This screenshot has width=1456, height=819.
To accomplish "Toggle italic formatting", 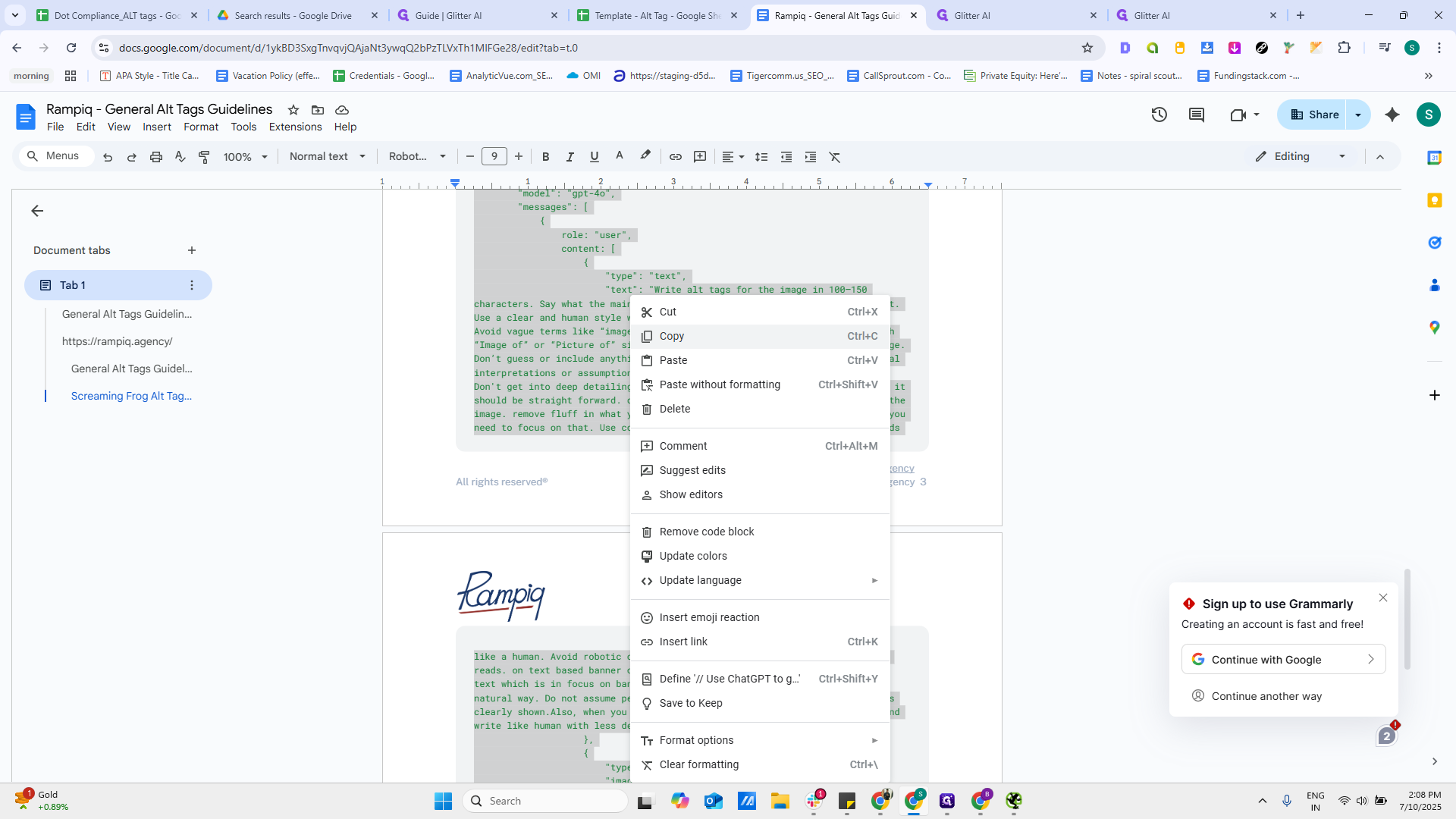I will coord(570,157).
